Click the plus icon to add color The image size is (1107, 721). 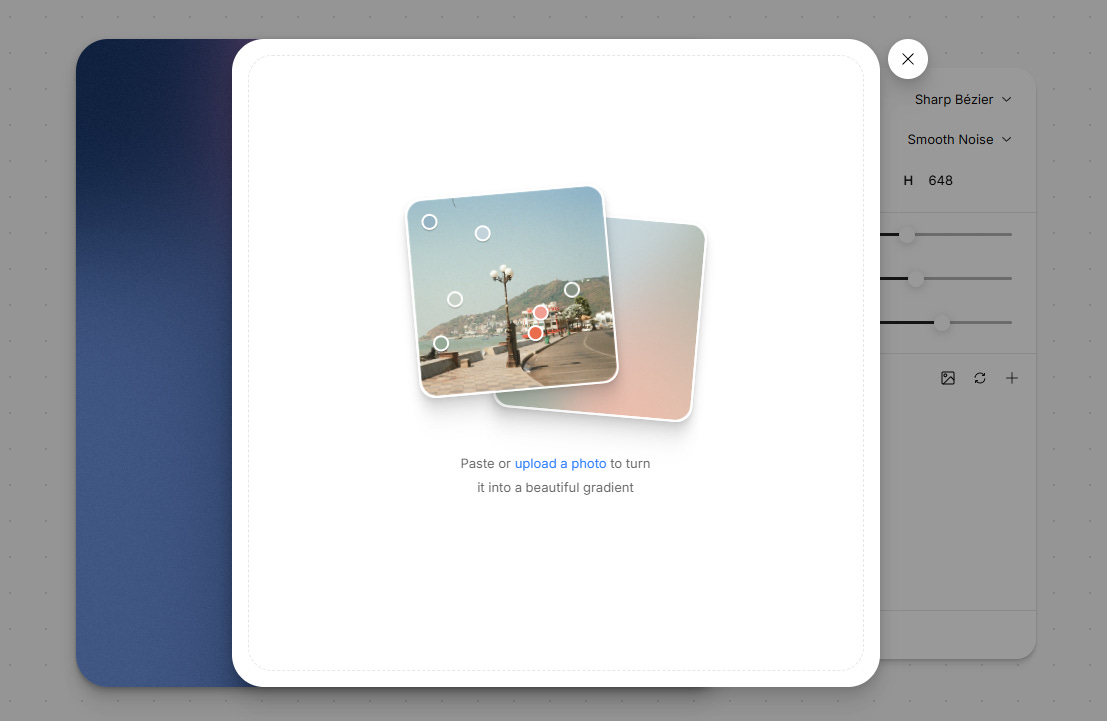click(1012, 379)
